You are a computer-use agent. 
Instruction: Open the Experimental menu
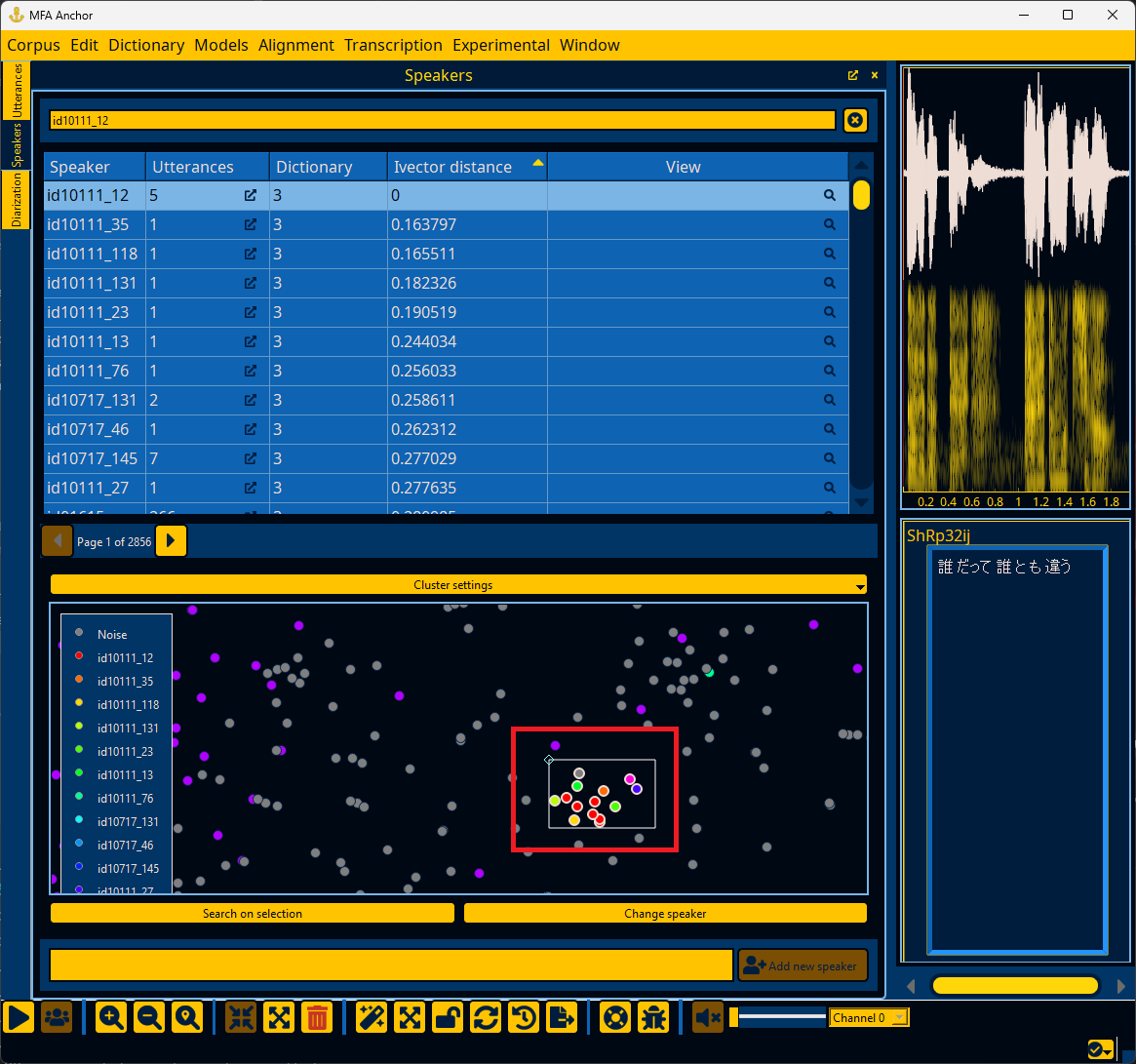coord(501,45)
